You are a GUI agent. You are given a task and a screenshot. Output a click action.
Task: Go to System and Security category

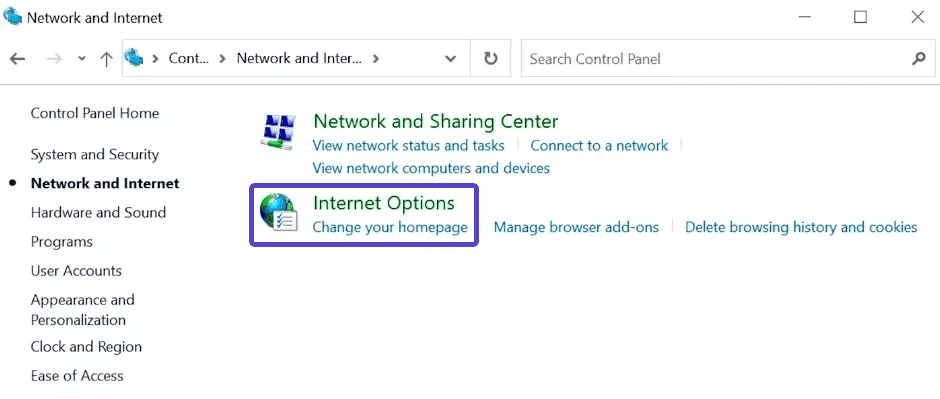coord(95,155)
